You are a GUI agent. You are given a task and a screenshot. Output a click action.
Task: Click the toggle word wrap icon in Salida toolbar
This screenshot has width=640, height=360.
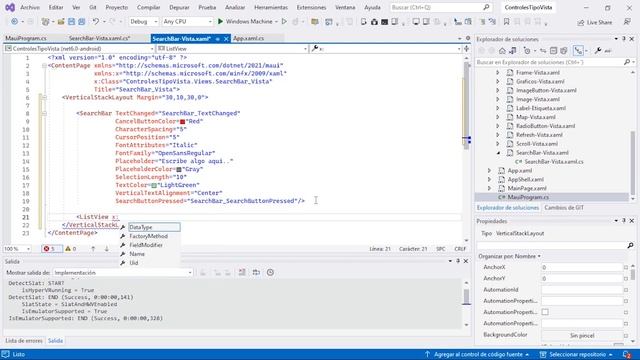coord(256,272)
